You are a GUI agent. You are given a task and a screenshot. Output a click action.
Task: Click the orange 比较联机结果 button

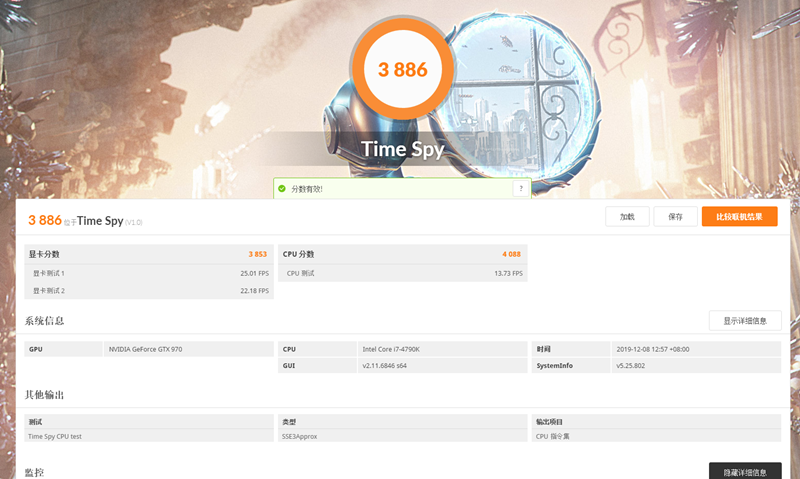coord(739,217)
